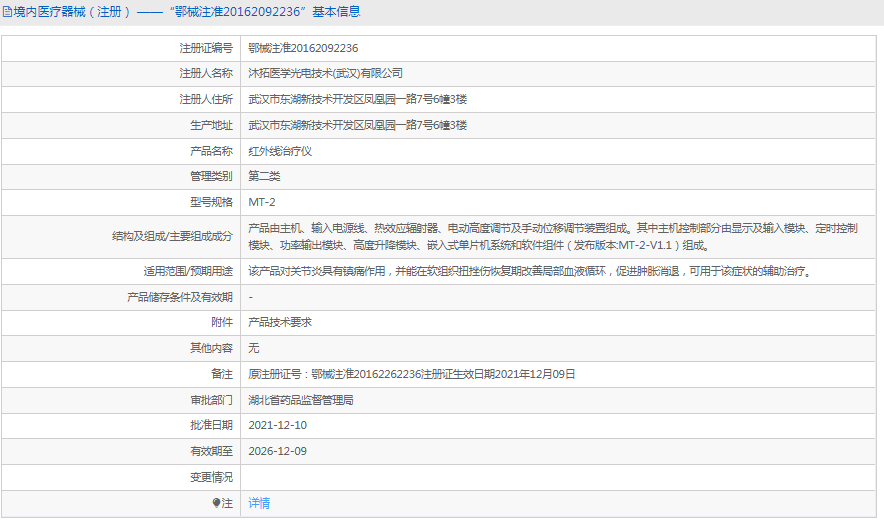Click the 结构及组成/主要组成成分 label

[173, 236]
